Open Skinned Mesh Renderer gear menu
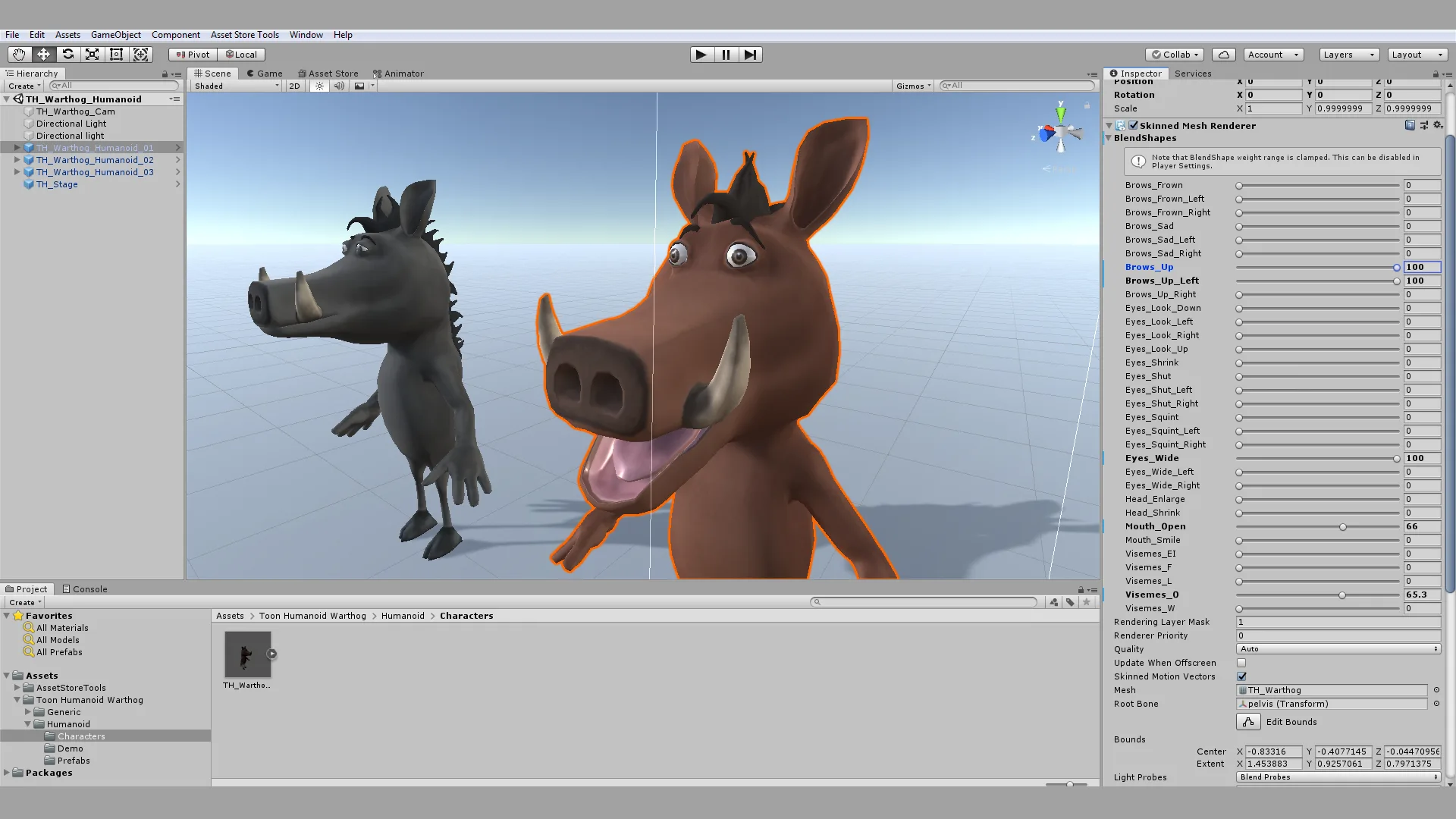This screenshot has width=1456, height=819. [x=1437, y=125]
